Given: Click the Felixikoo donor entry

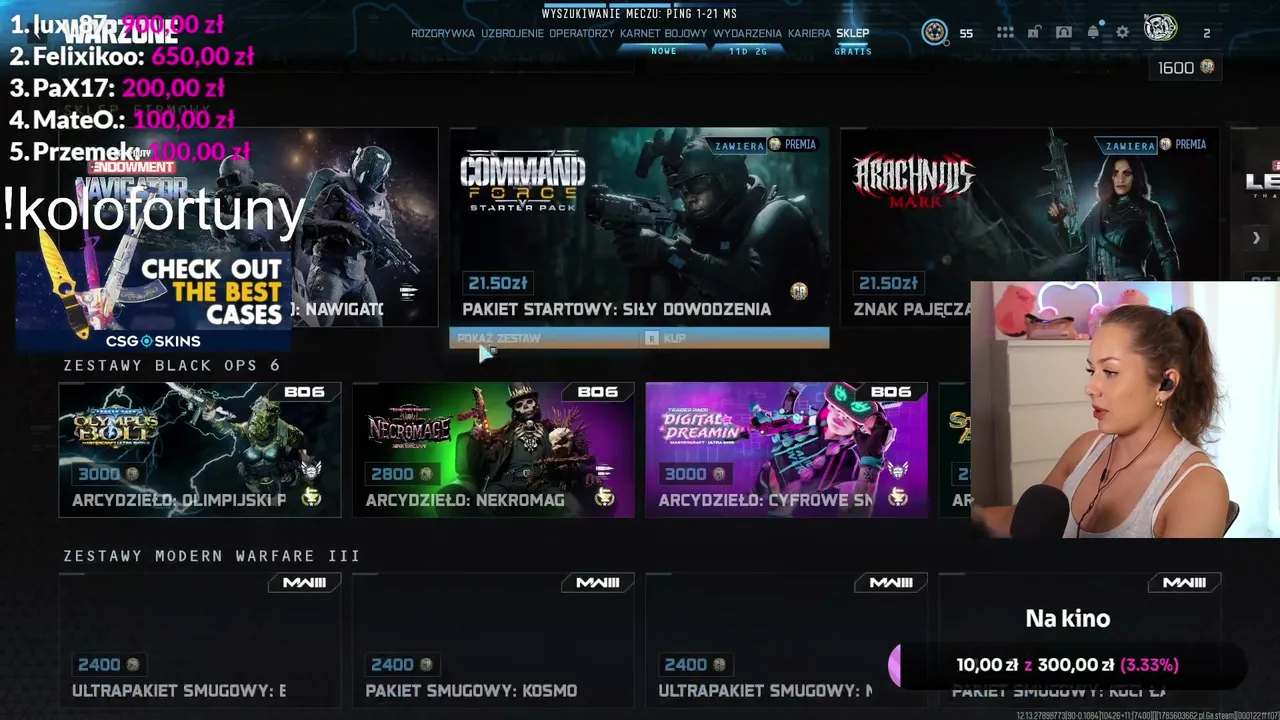Looking at the screenshot, I should click(x=132, y=56).
